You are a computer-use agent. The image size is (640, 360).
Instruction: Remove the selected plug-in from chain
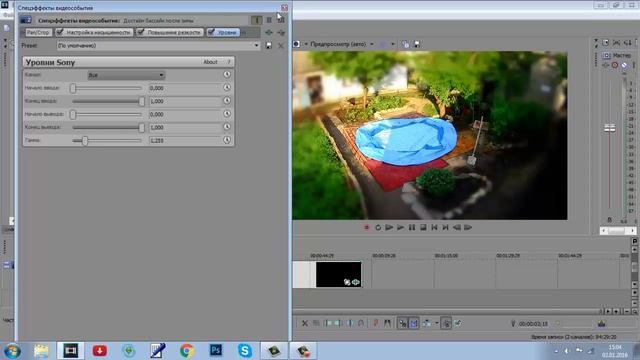click(281, 32)
